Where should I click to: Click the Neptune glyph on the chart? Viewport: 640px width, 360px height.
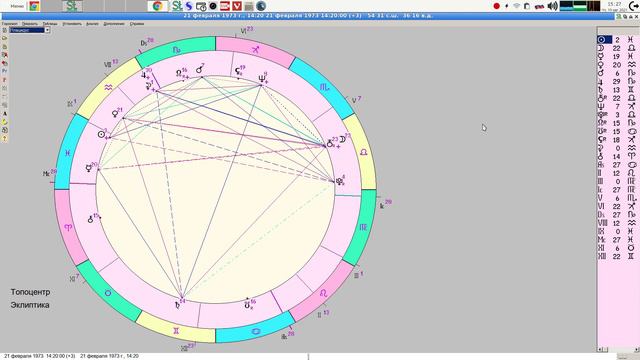pyautogui.click(x=262, y=79)
